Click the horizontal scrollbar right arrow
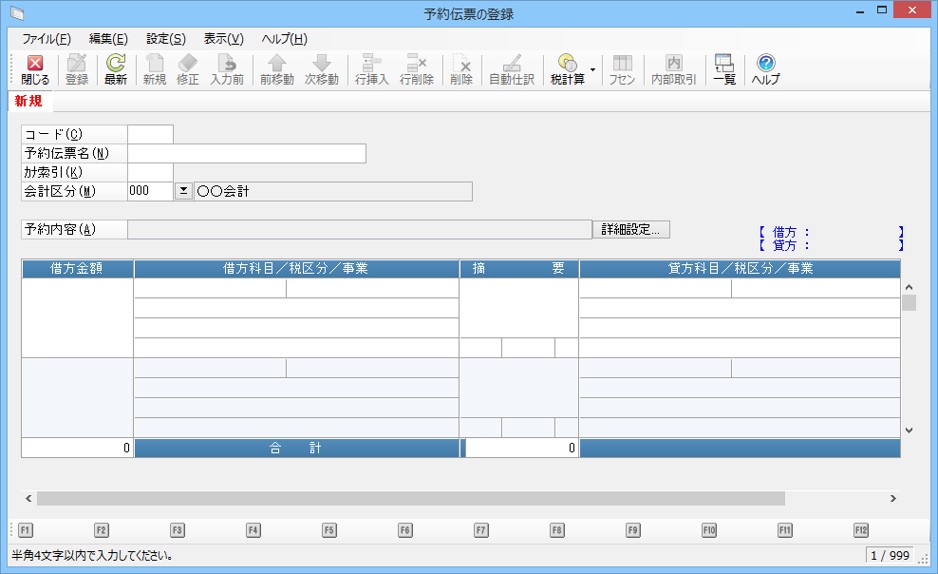Screen dimensions: 938x574 892,498
